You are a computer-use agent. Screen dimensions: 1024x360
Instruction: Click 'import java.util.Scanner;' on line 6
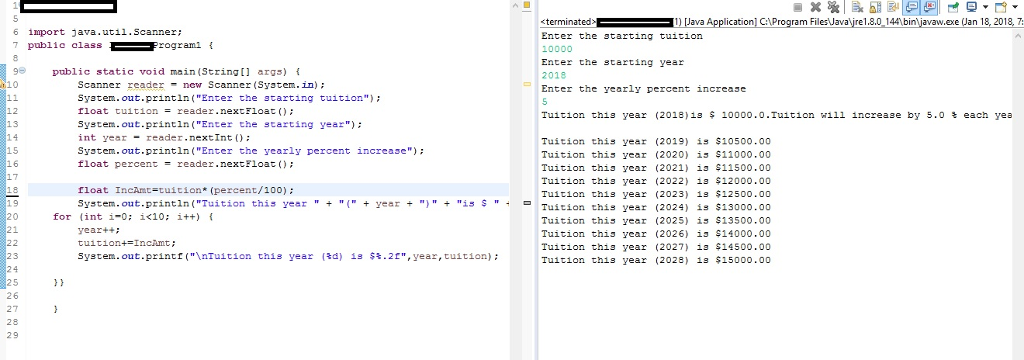(105, 32)
